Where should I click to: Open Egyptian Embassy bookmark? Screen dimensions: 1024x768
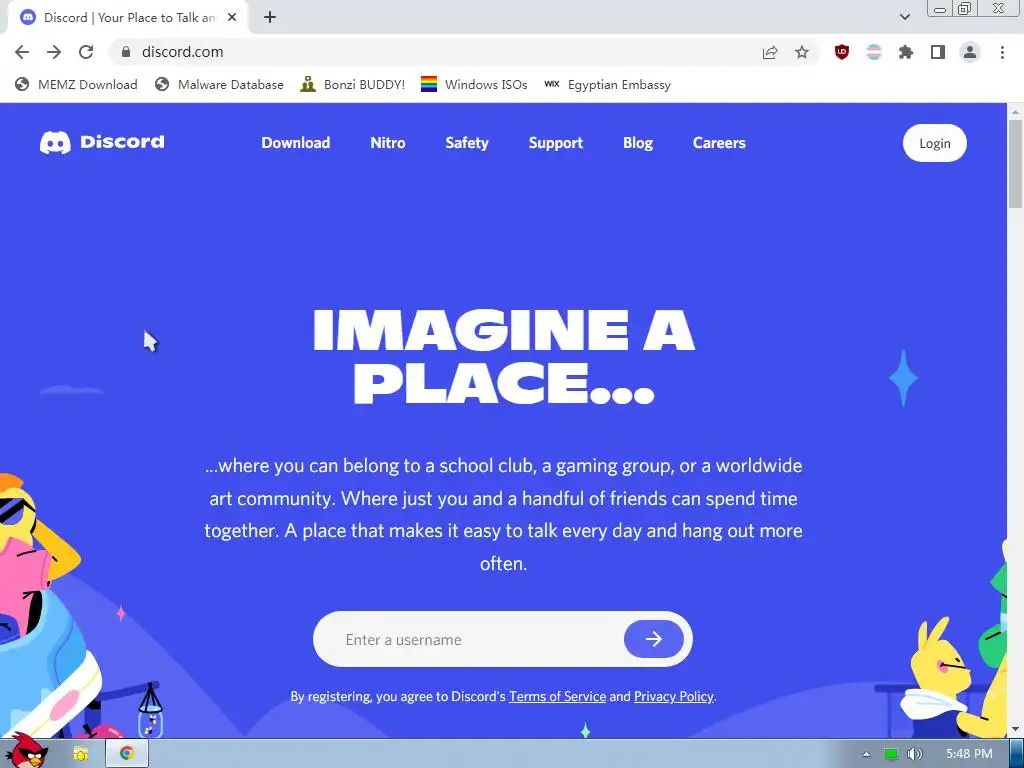click(607, 84)
